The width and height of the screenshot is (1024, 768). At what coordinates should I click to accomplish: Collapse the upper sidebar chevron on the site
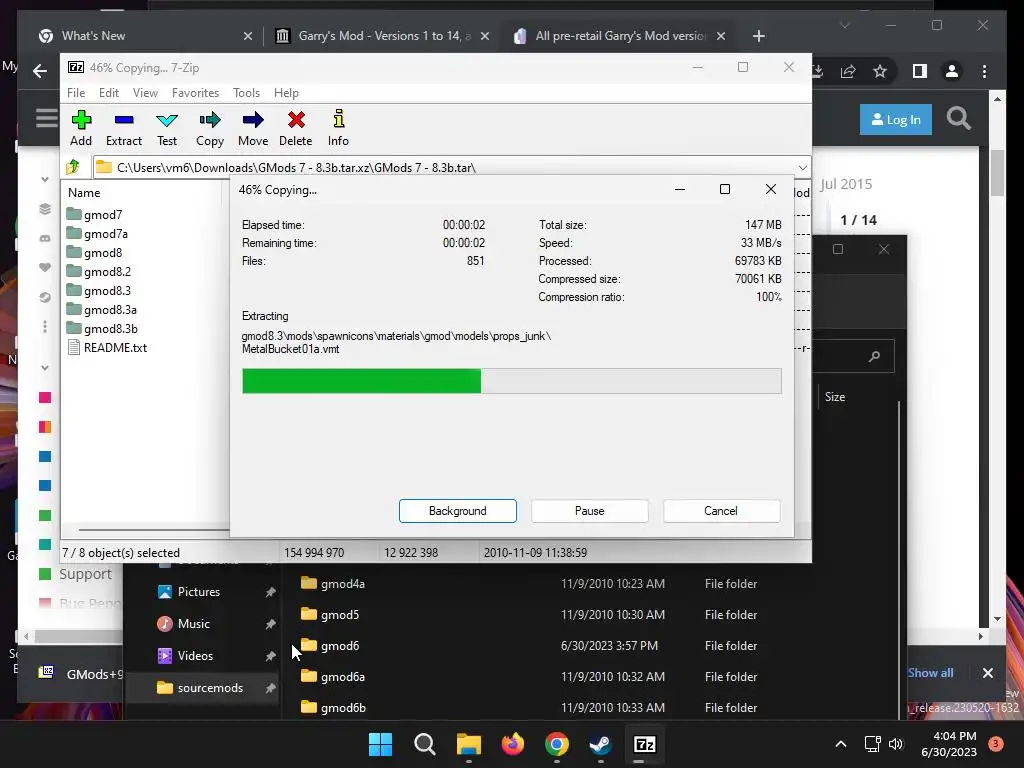44,179
